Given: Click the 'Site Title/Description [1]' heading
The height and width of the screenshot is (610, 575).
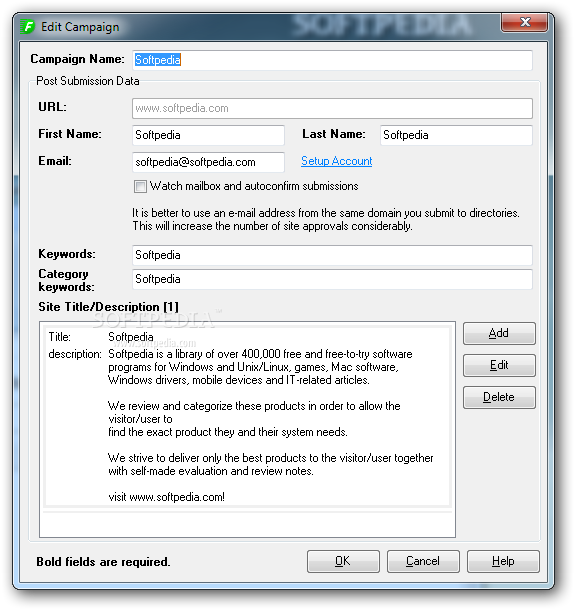Looking at the screenshot, I should tap(109, 307).
